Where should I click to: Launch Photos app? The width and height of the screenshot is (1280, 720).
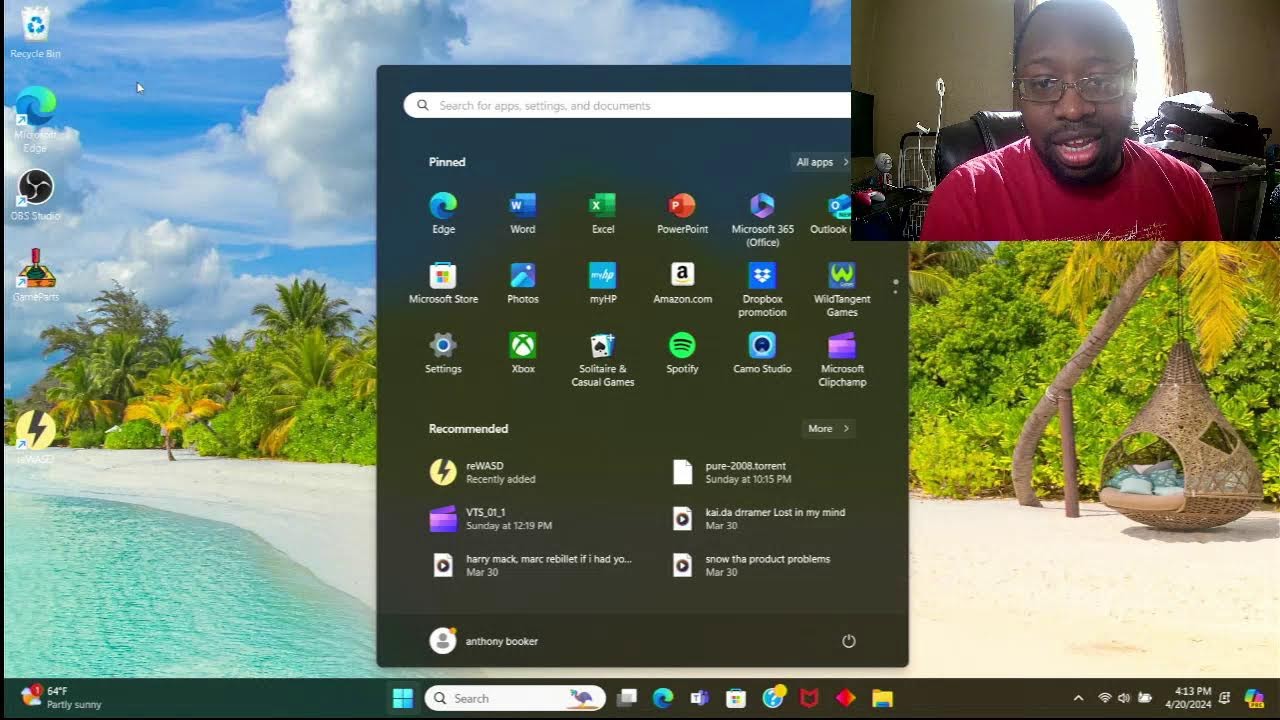click(523, 284)
